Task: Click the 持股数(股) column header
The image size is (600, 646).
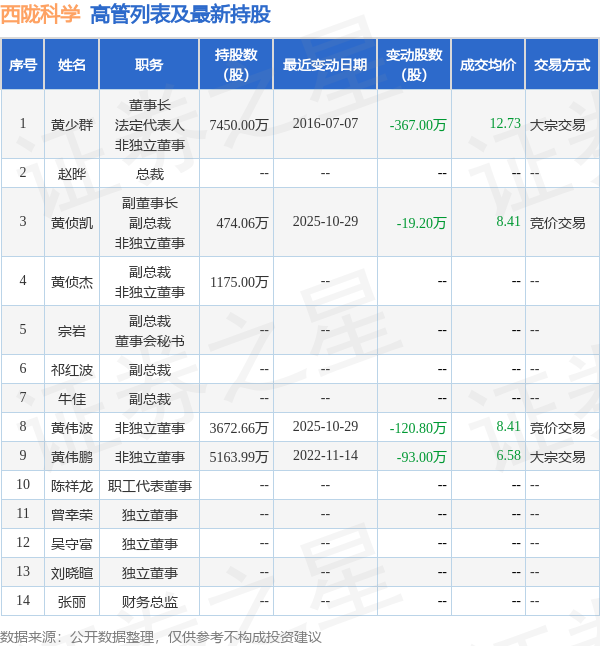Action: [x=236, y=64]
